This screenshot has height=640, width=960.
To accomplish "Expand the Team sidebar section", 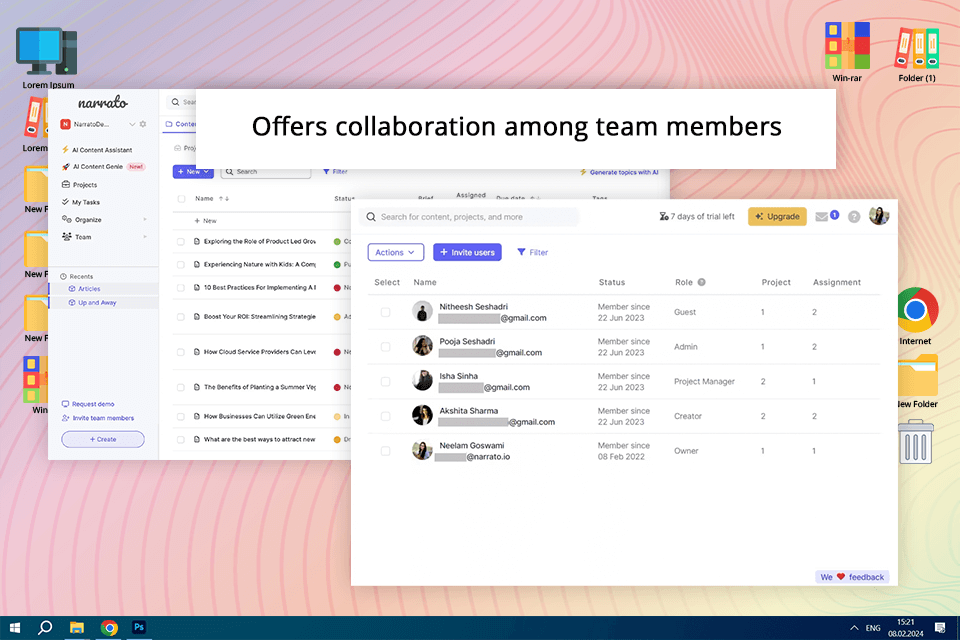I will 145,236.
